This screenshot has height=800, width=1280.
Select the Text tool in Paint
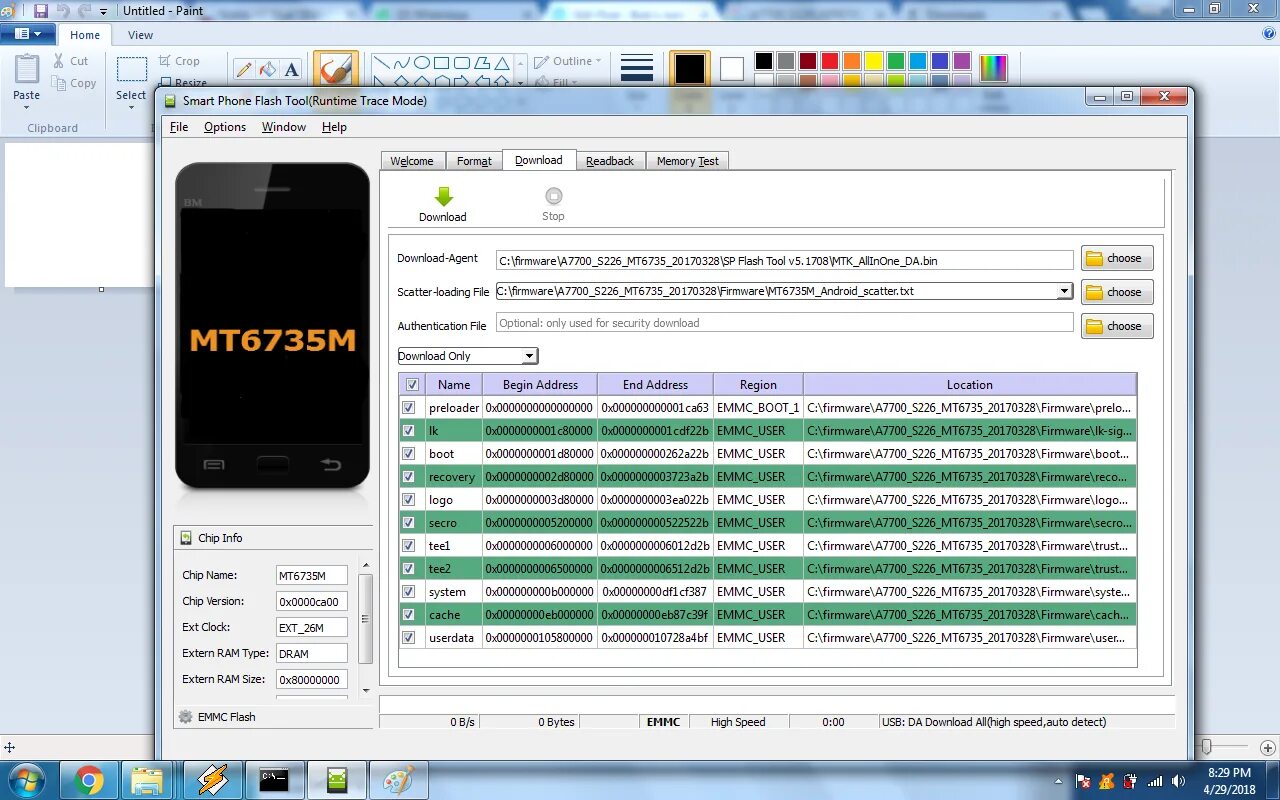pos(291,69)
